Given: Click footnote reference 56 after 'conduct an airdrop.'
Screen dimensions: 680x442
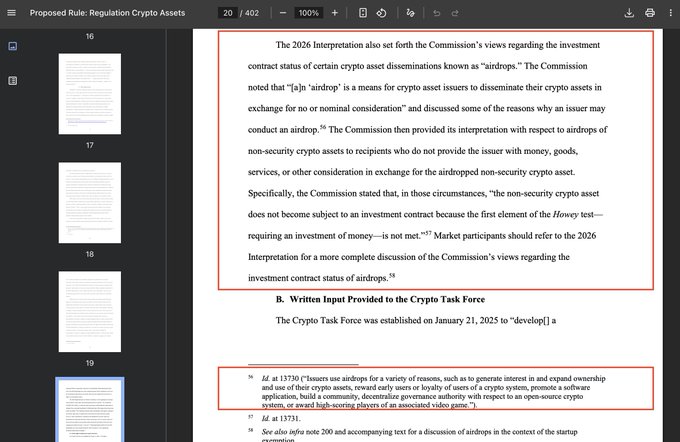Looking at the screenshot, I should click(x=323, y=127).
